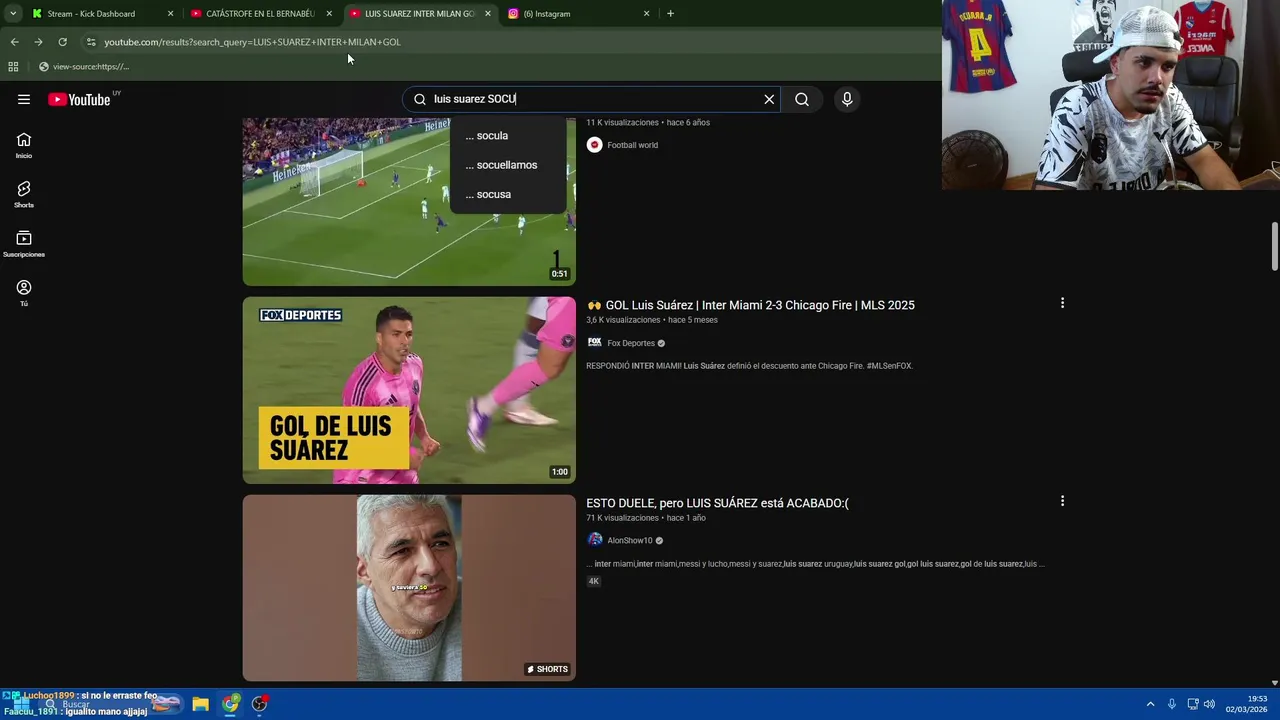This screenshot has height=720, width=1280.
Task: Visit the Fox Deportes channel name
Action: coord(631,343)
